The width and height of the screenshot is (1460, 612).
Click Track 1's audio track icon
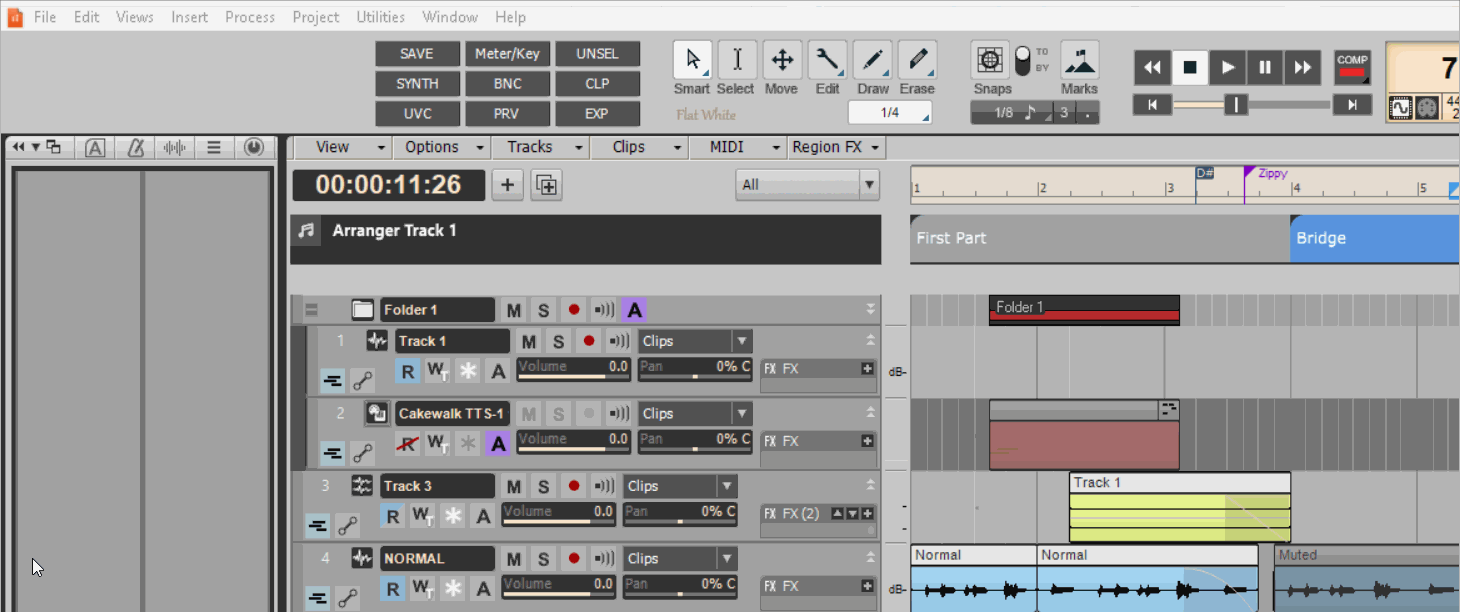(377, 341)
